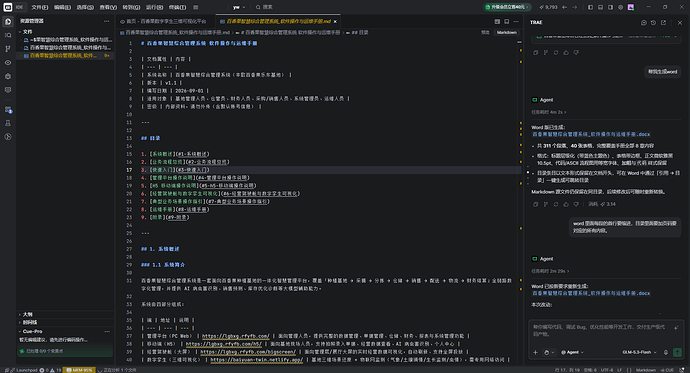Open the 运行(R) menu

[x=154, y=7]
